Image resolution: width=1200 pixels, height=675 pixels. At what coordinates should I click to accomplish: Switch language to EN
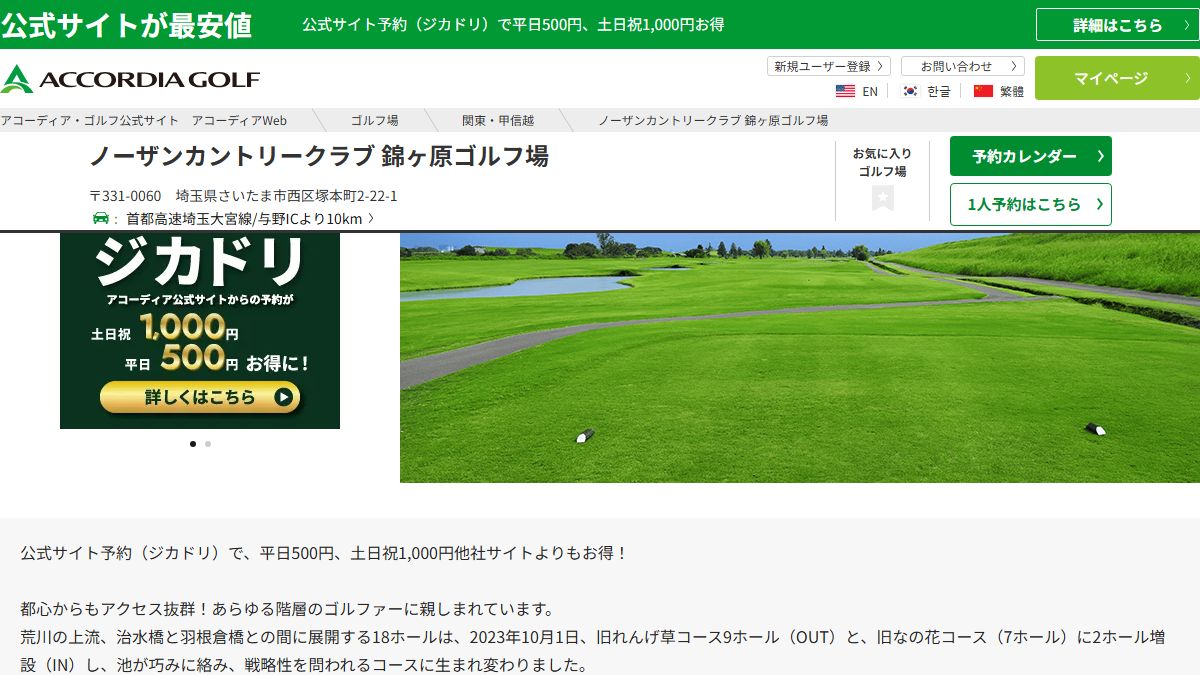(x=870, y=91)
